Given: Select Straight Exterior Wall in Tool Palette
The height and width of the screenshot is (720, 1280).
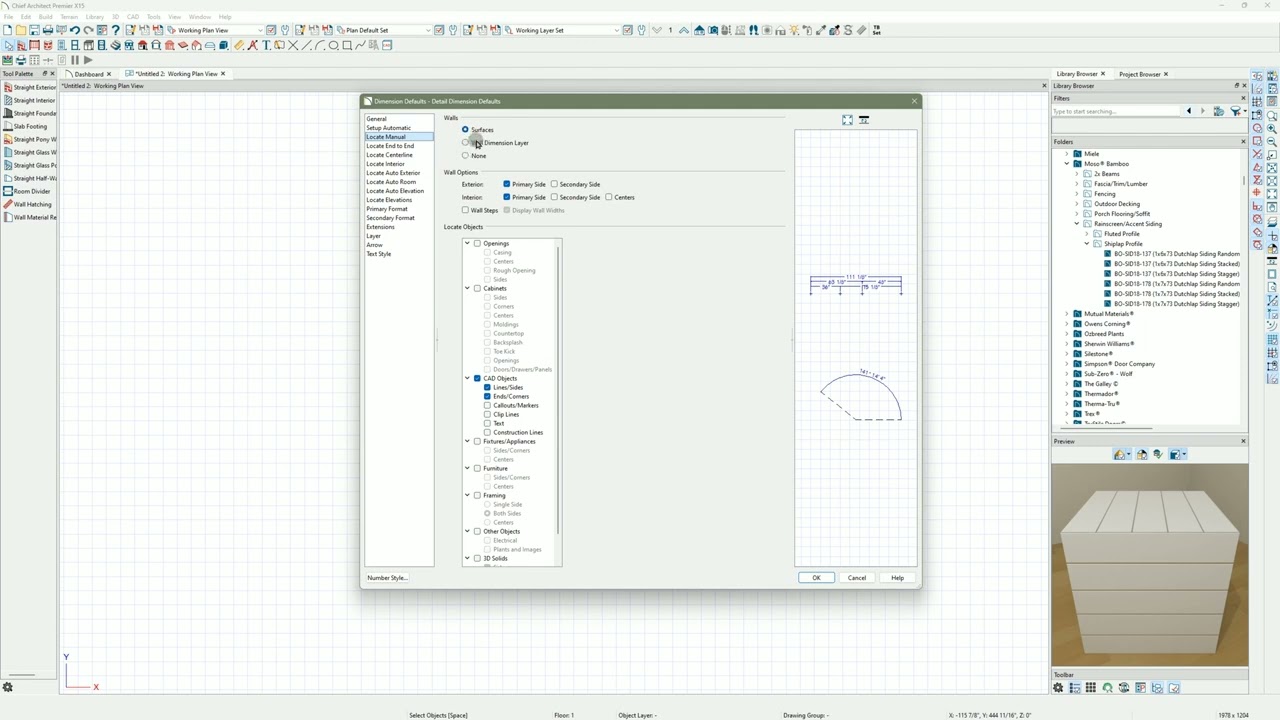Looking at the screenshot, I should click(x=30, y=87).
